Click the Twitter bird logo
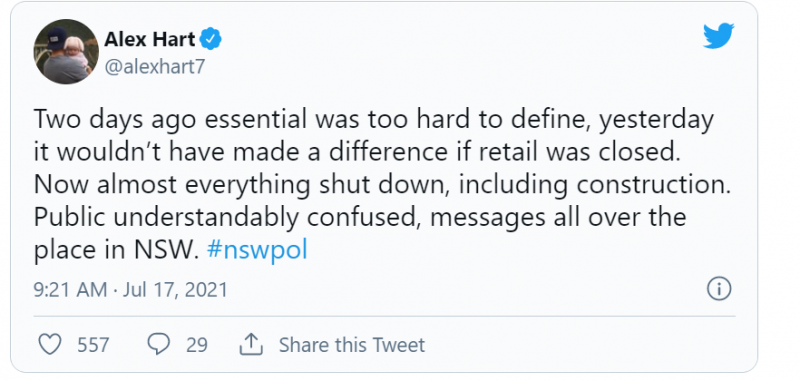This screenshot has width=800, height=381. [718, 36]
